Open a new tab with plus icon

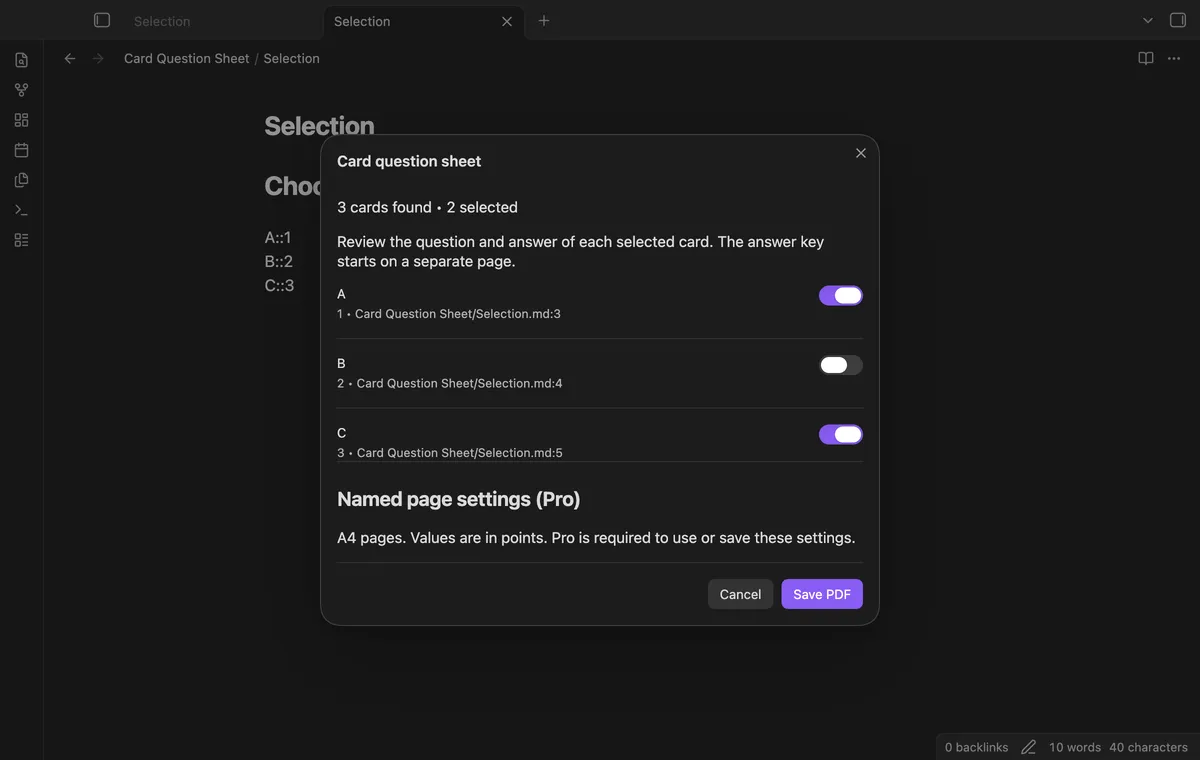pos(544,20)
